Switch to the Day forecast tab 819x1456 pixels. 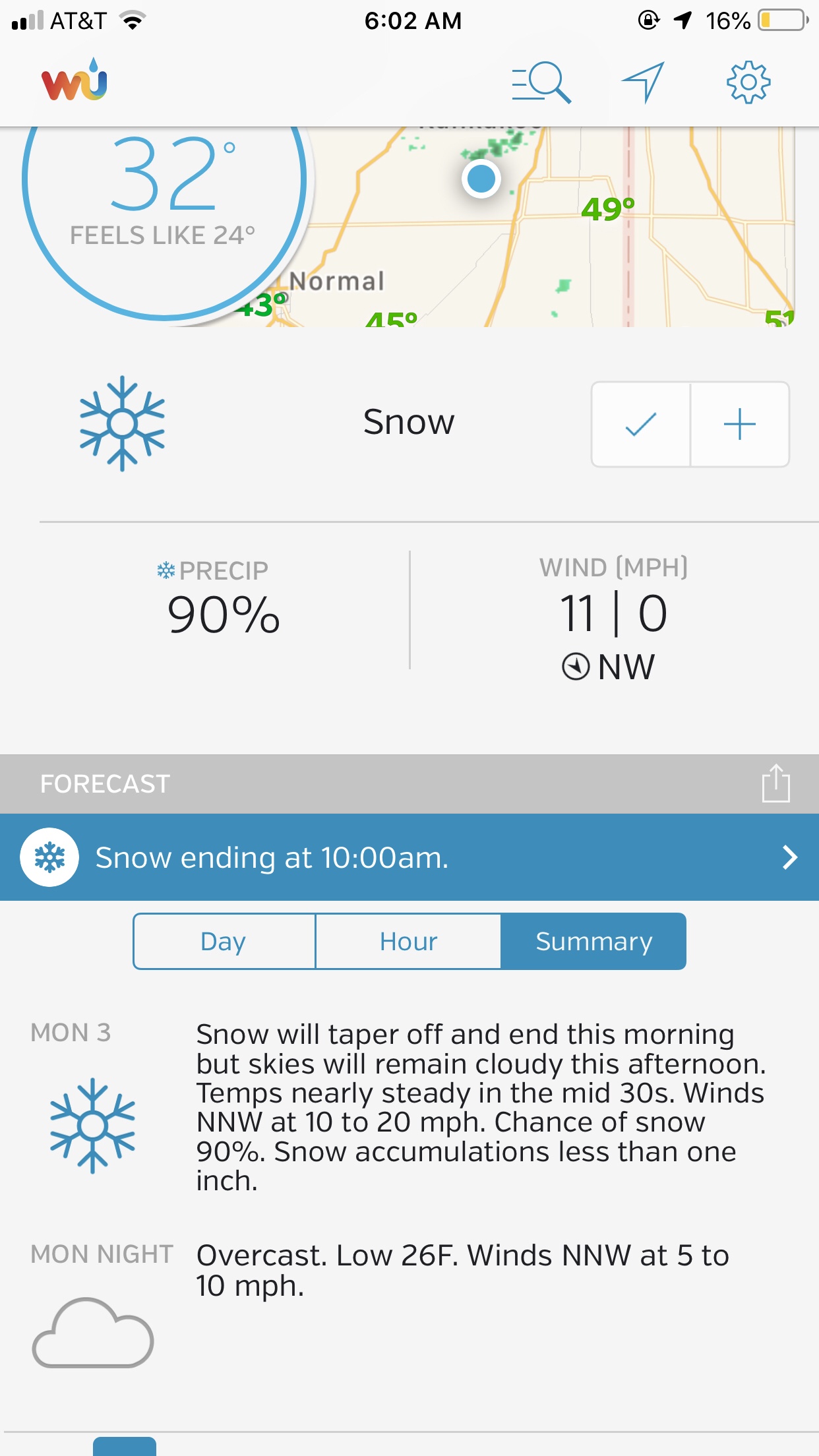click(x=224, y=941)
